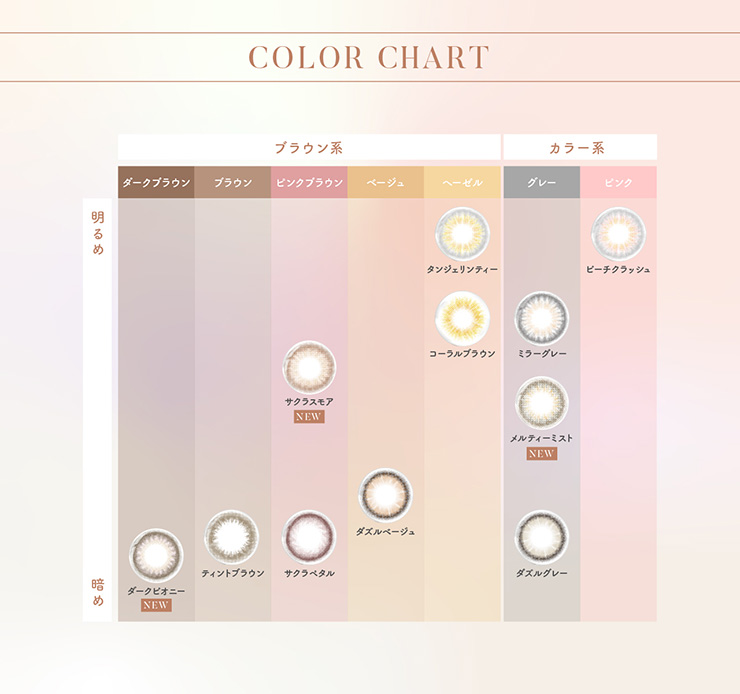Click the ダークピオニー lens image
Viewport: 740px width, 694px height.
pos(156,555)
